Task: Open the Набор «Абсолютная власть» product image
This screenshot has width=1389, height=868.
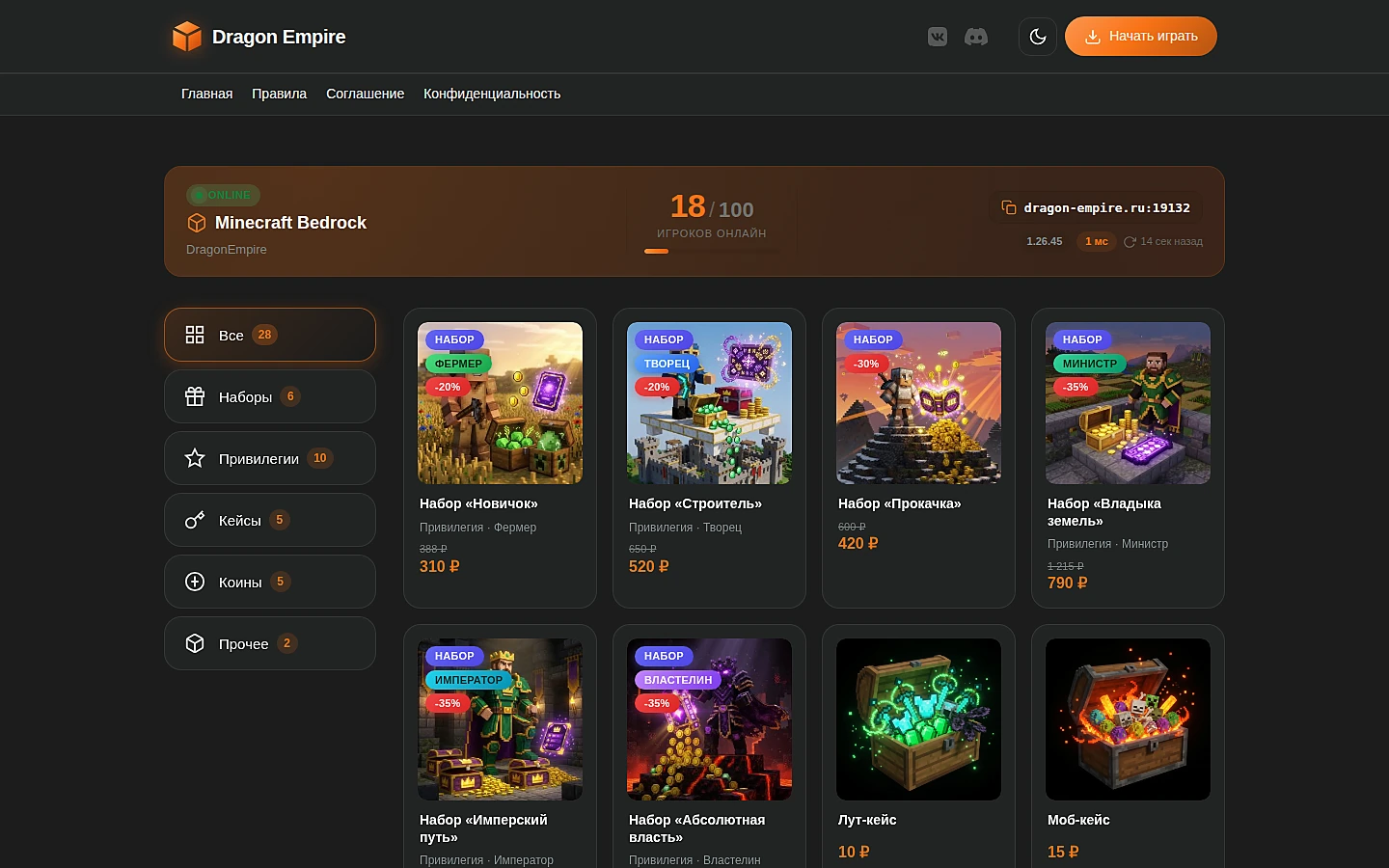Action: coord(709,719)
